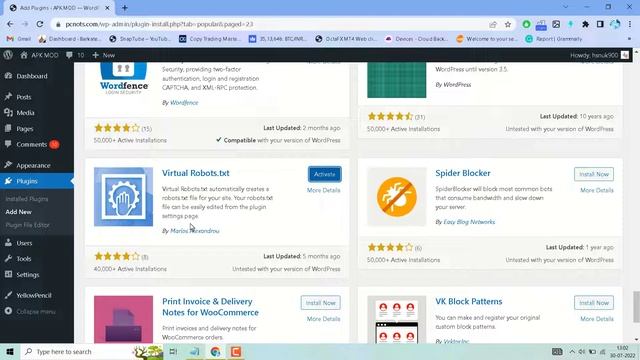Screen dimensions: 640x360
Task: Open the Copy Trading bookmark
Action: [x=210, y=39]
